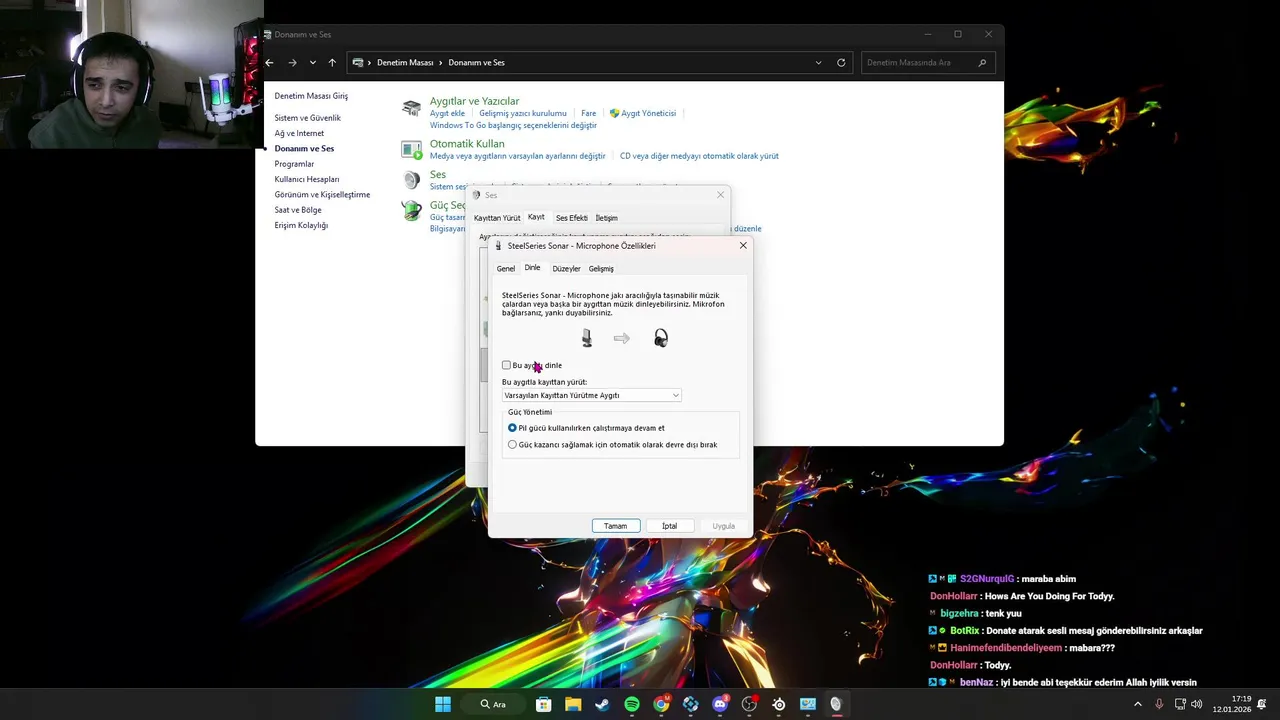Image resolution: width=1280 pixels, height=720 pixels.
Task: Open 'Sistem ve Güvenlik' category
Action: point(307,118)
